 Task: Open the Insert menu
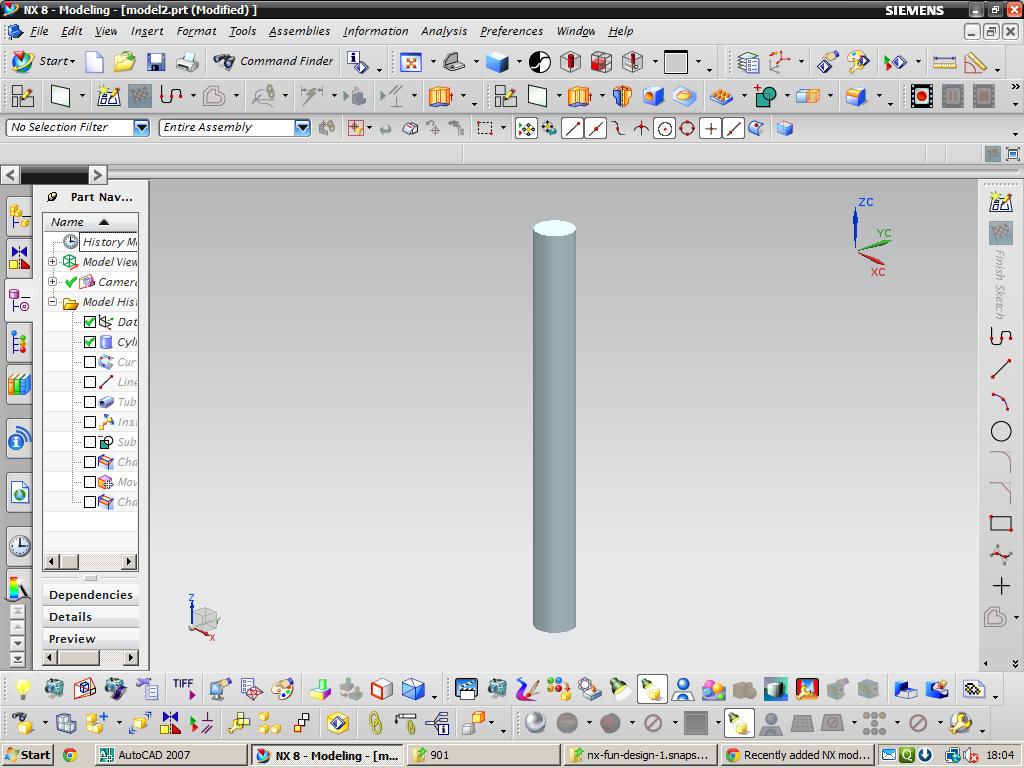[x=147, y=31]
